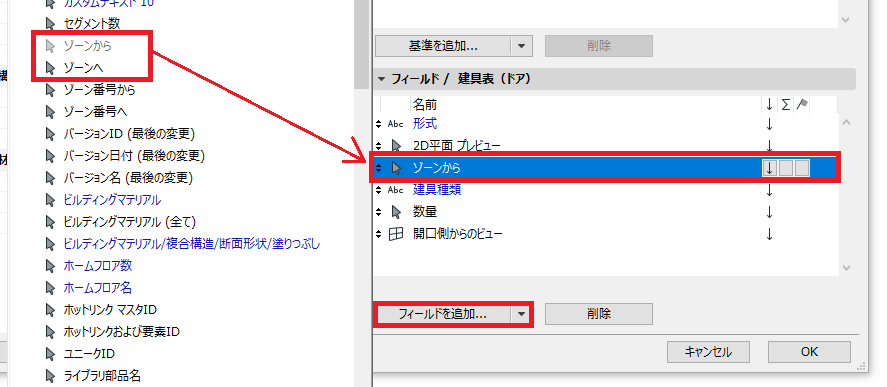The height and width of the screenshot is (387, 887).
Task: Select ビルディングマテリアル/複合構造/断面形状/塗りつぶし entry
Action: [192, 244]
